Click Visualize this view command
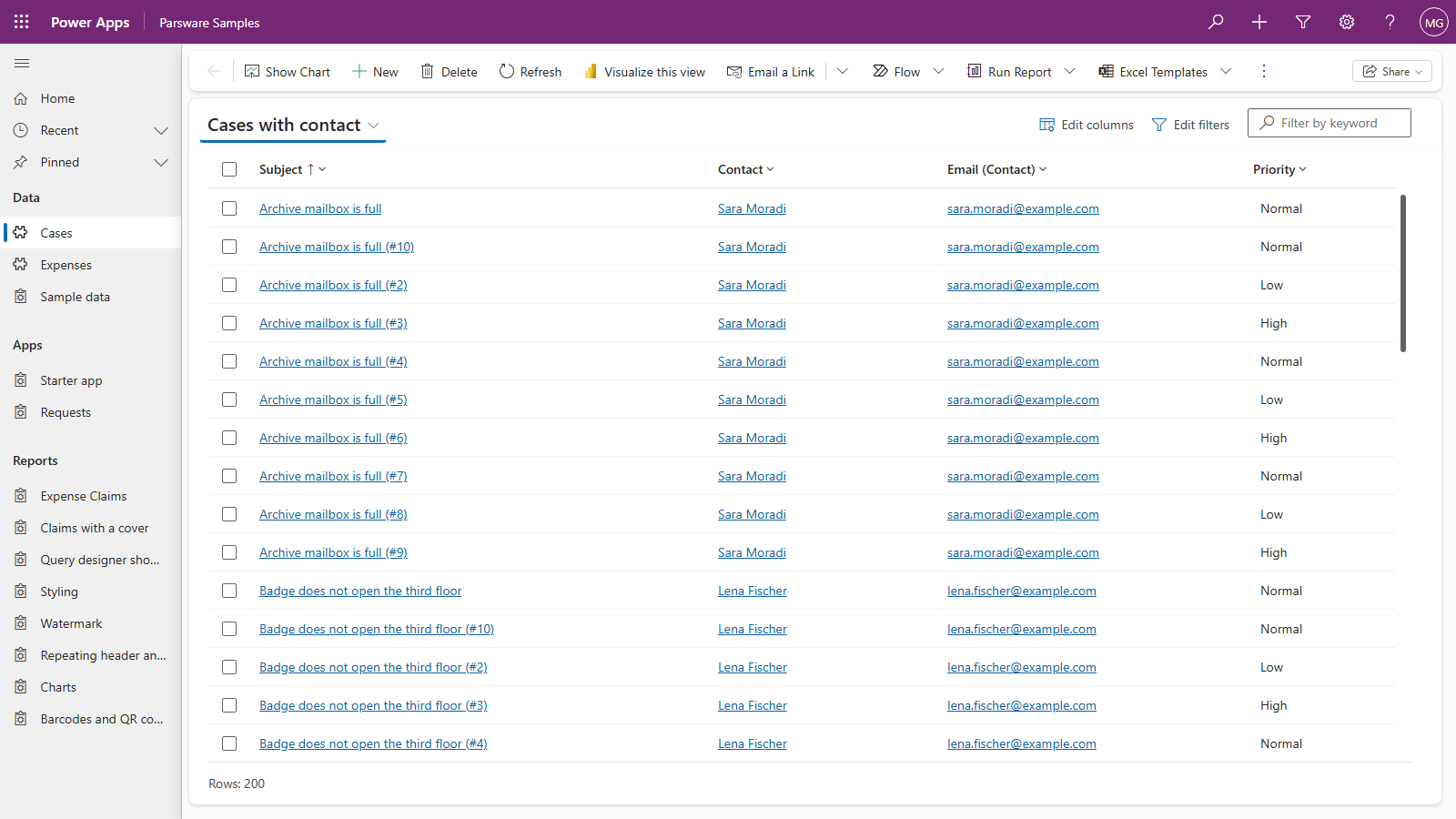Viewport: 1456px width, 819px height. point(644,71)
